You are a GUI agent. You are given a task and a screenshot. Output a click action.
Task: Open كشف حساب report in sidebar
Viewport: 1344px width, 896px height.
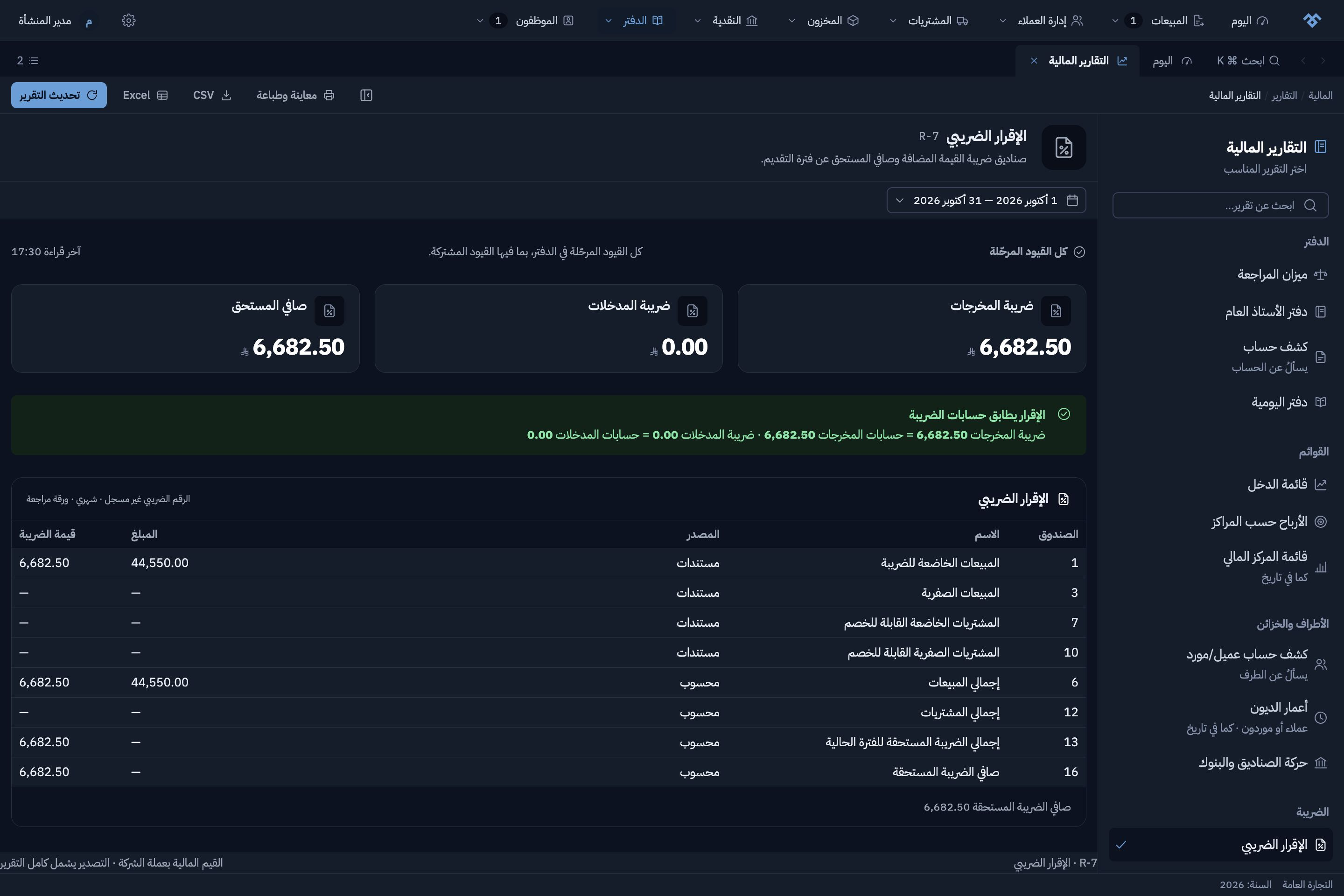coord(1221,357)
